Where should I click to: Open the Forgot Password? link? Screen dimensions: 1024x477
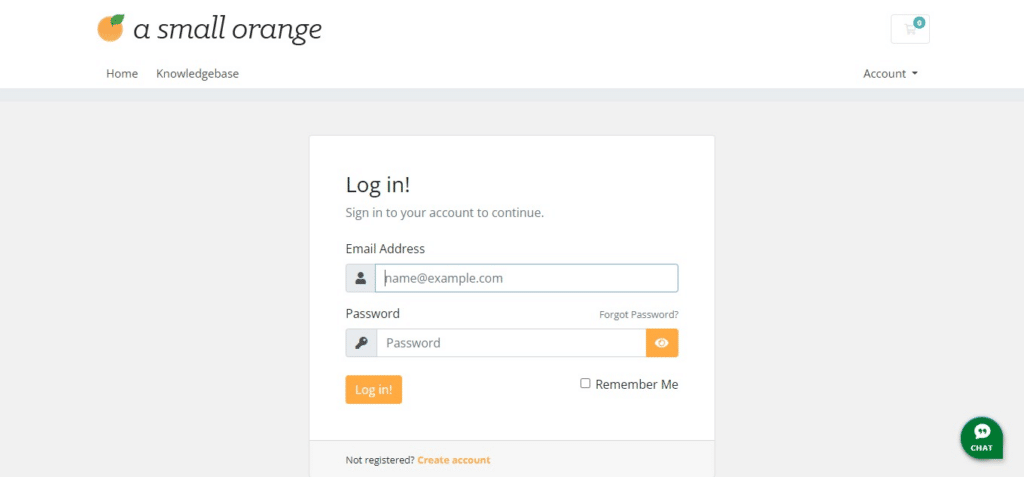(639, 315)
